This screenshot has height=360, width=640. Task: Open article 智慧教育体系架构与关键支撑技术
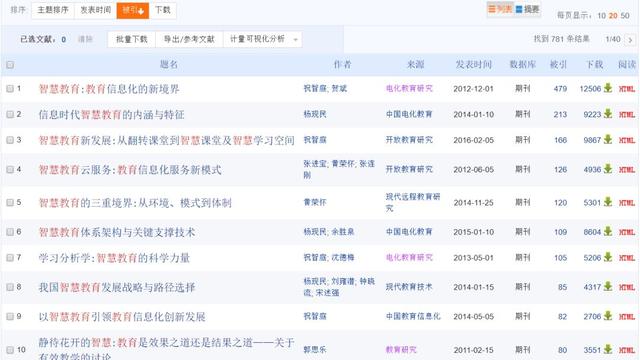tap(117, 232)
